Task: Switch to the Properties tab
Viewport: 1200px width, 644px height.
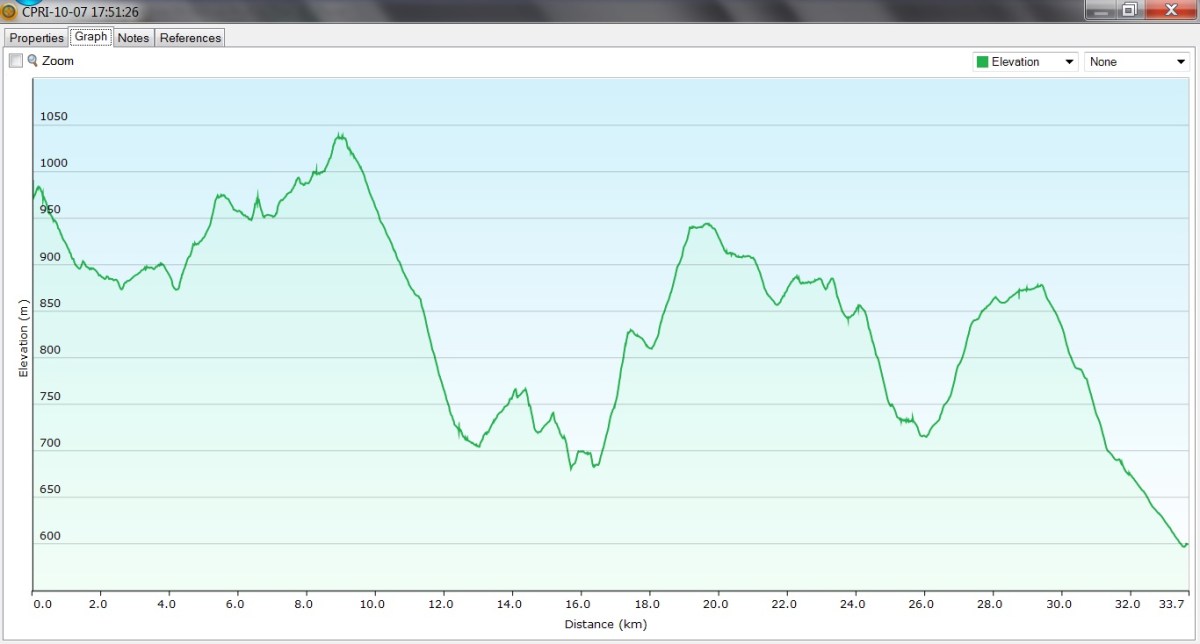Action: coord(37,38)
